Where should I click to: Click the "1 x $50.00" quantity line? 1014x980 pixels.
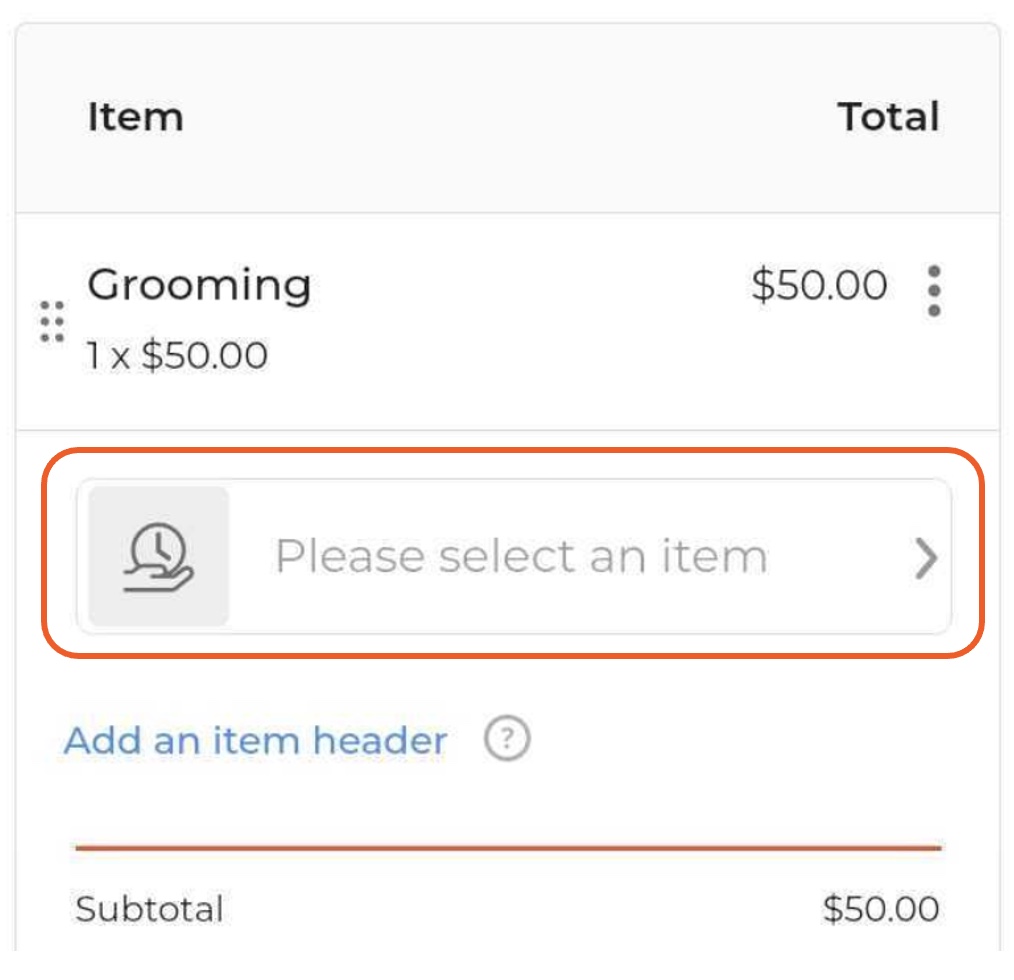pyautogui.click(x=177, y=355)
